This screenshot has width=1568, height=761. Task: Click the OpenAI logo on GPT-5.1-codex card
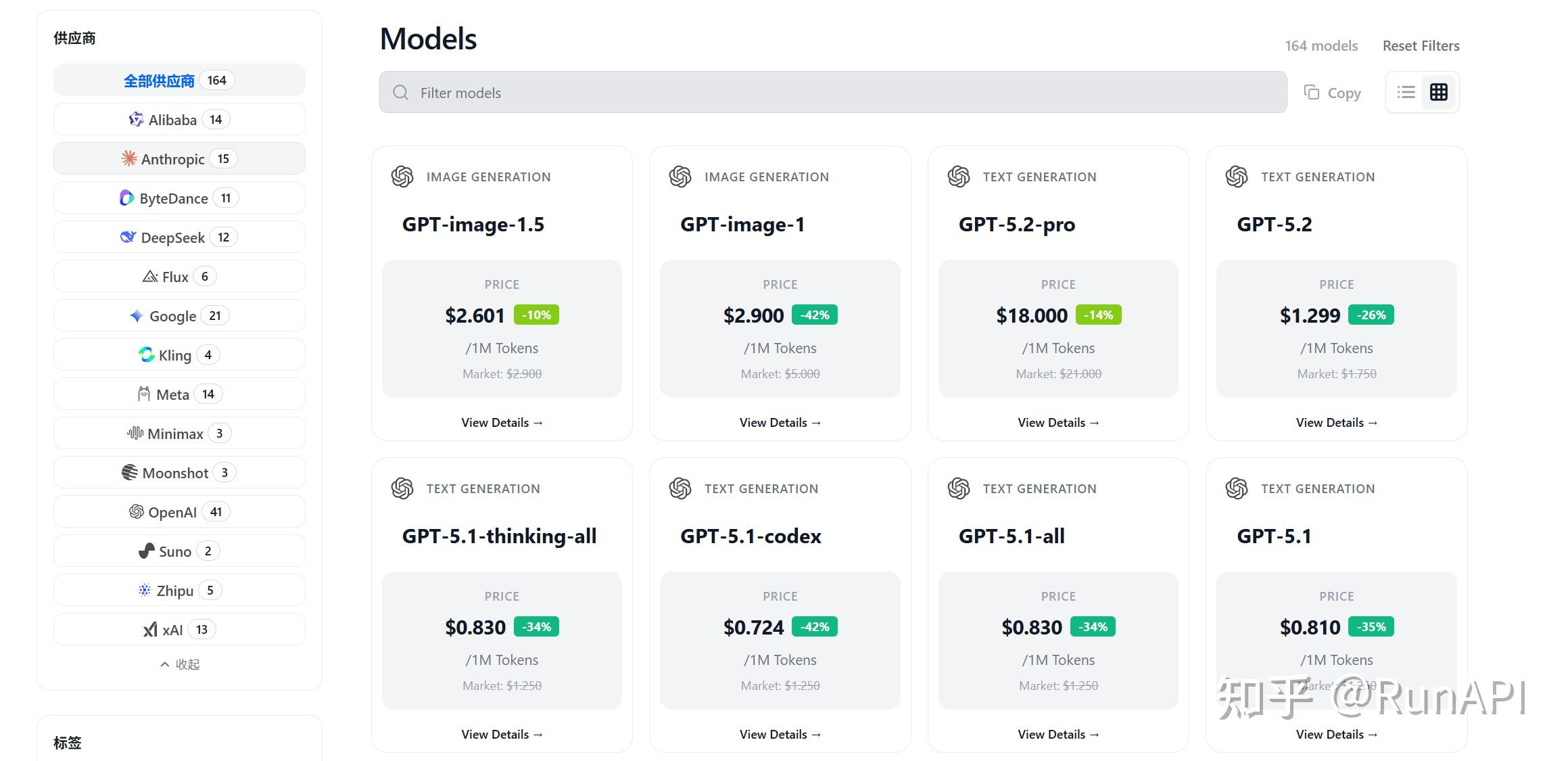point(680,488)
